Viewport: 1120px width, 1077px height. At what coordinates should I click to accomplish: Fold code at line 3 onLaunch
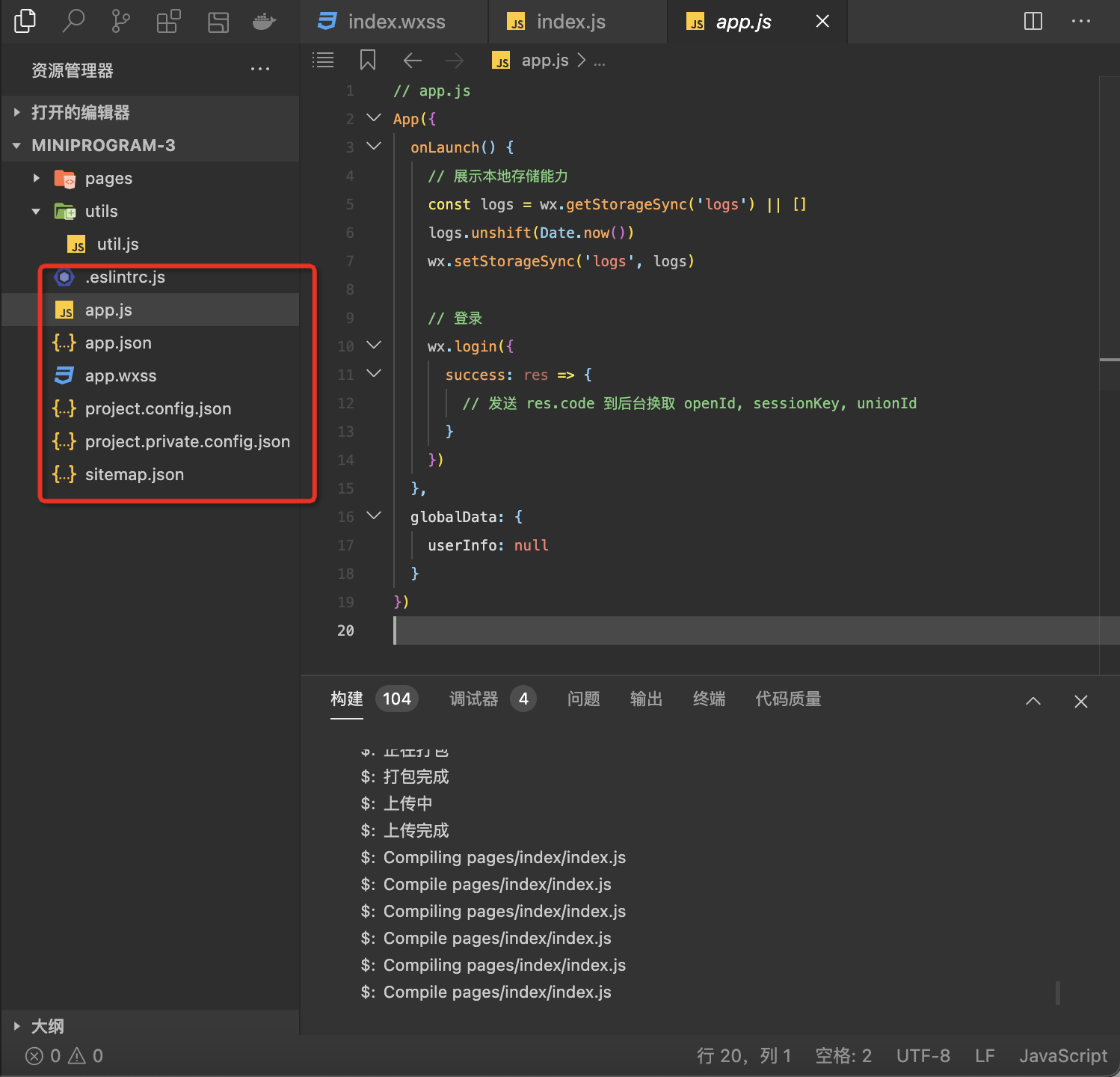click(374, 147)
